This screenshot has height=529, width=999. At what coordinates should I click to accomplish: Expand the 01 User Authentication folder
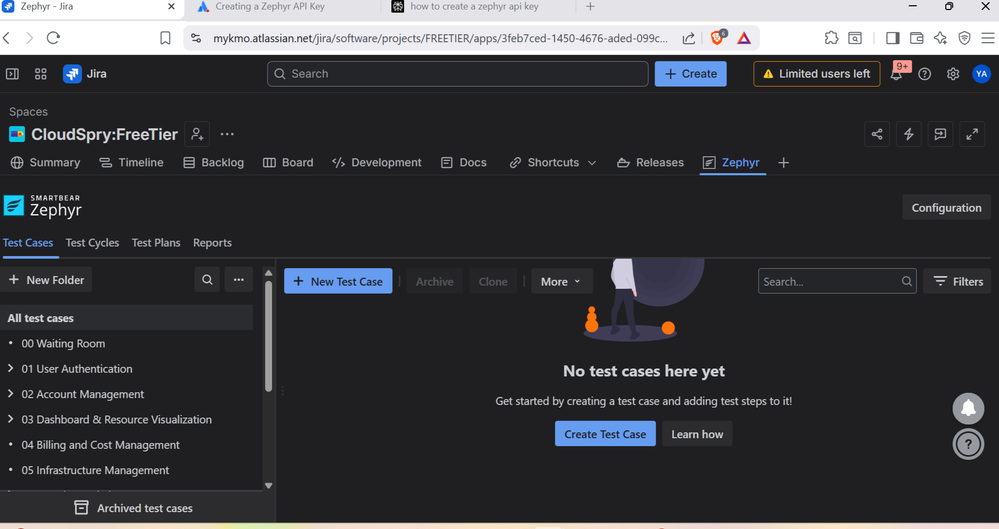tap(10, 368)
